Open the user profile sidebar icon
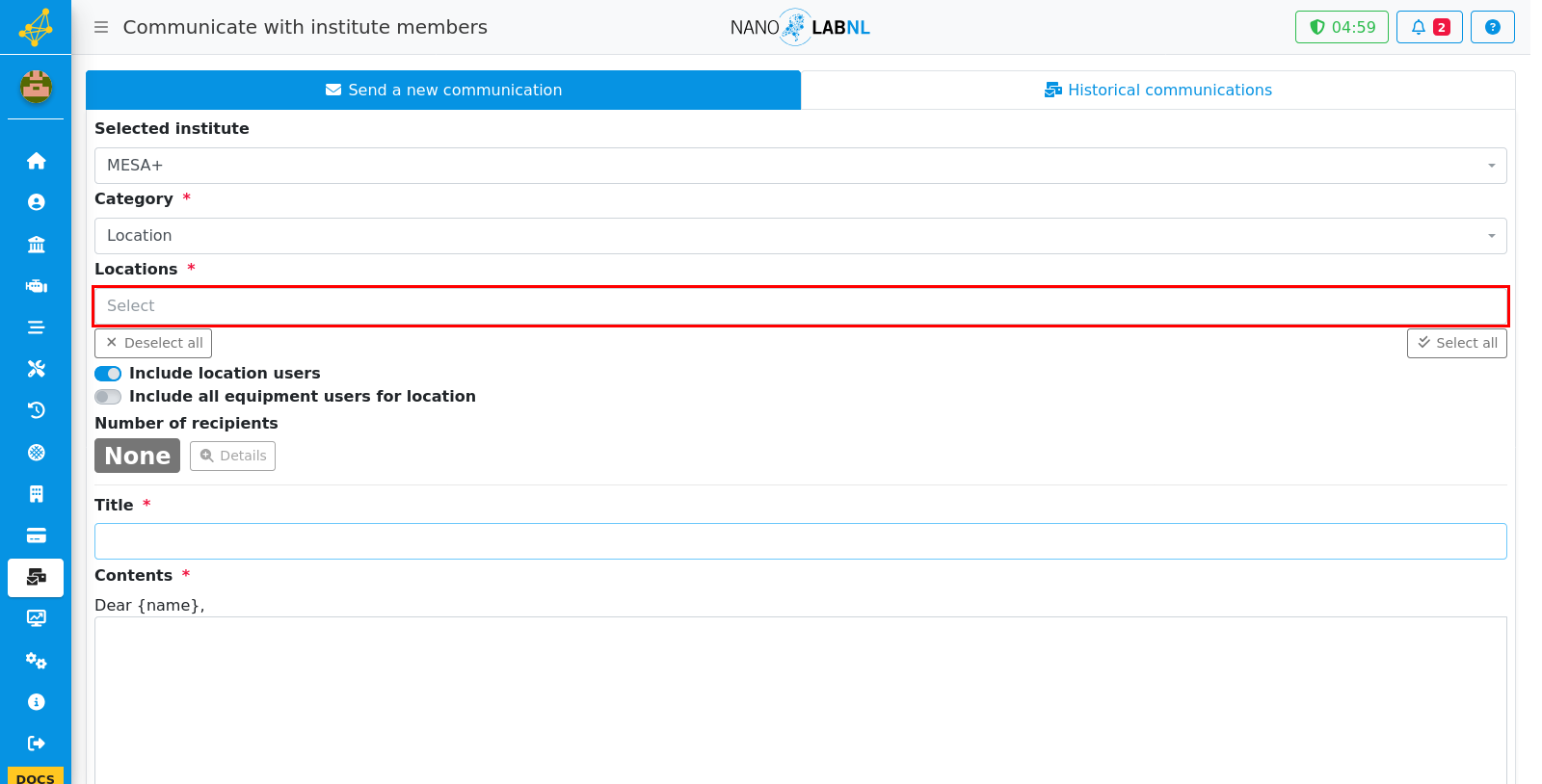Viewport: 1542px width, 784px height. [x=36, y=202]
